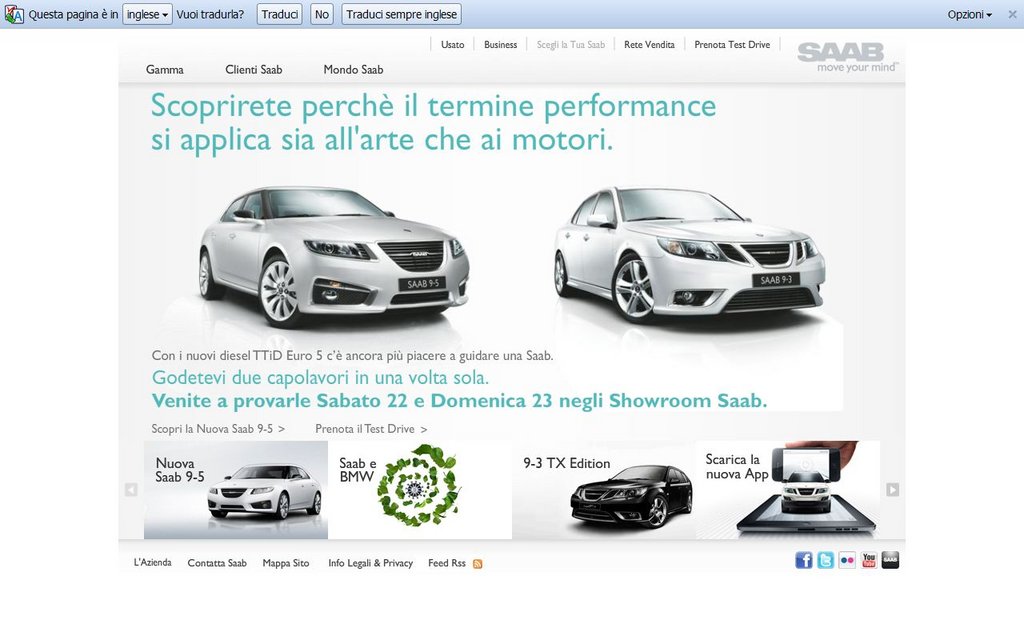Click the translate bar icon

pyautogui.click(x=14, y=14)
